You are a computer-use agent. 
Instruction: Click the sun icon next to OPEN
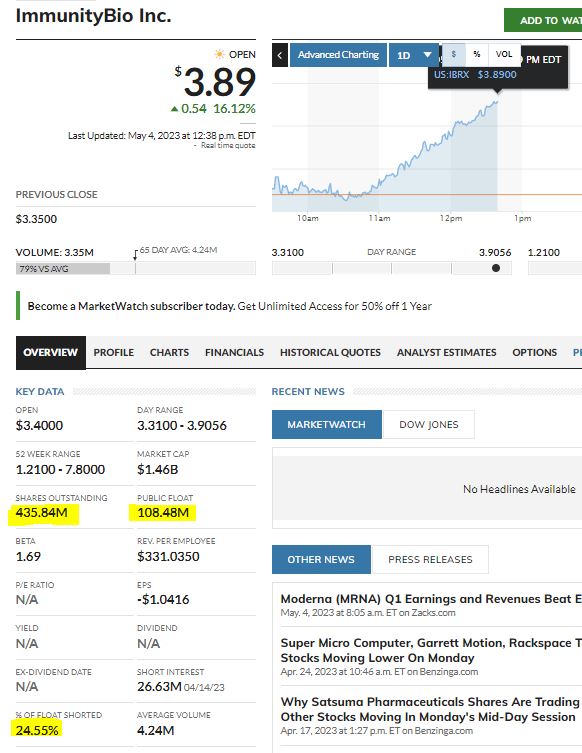pos(219,54)
